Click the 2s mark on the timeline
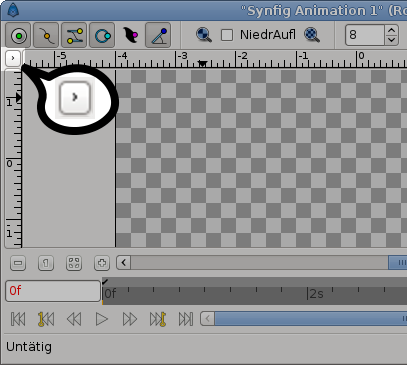 tap(315, 294)
